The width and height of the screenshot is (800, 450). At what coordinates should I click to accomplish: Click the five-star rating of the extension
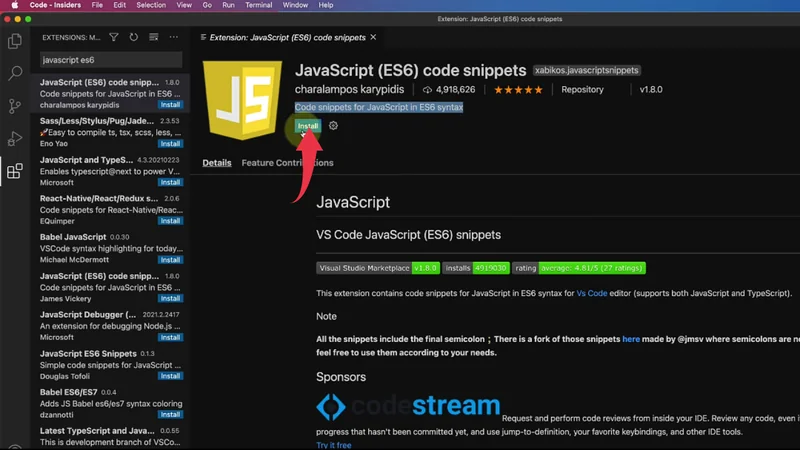point(517,90)
